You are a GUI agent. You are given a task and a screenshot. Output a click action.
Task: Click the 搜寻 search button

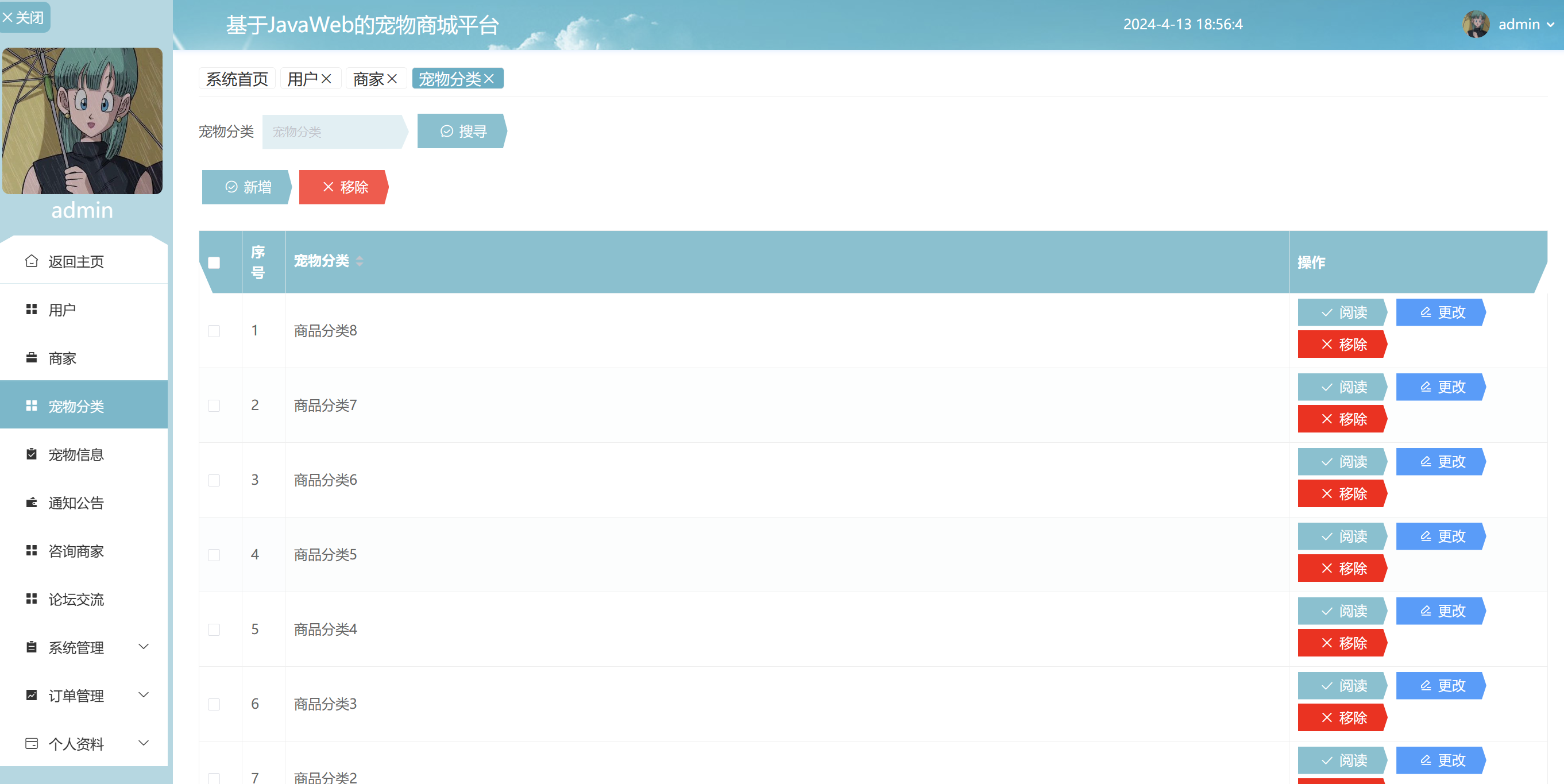coord(462,131)
